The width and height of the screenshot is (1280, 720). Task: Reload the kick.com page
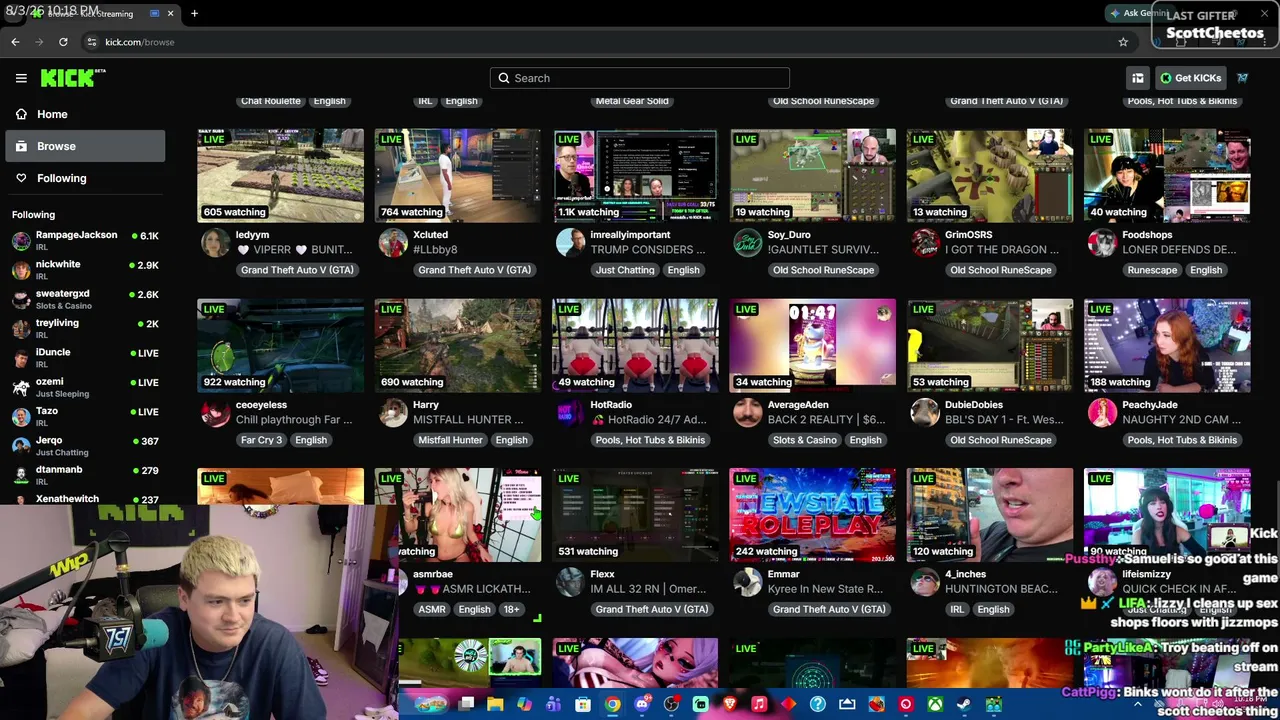point(63,42)
